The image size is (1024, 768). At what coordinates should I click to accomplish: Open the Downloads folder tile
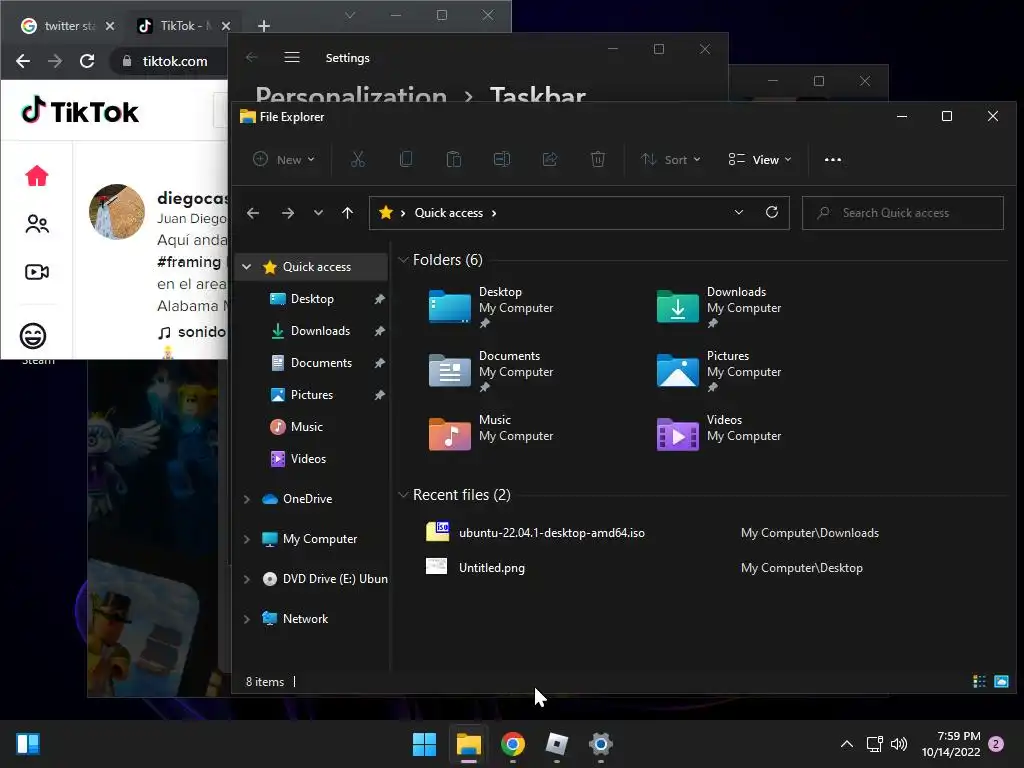click(719, 307)
